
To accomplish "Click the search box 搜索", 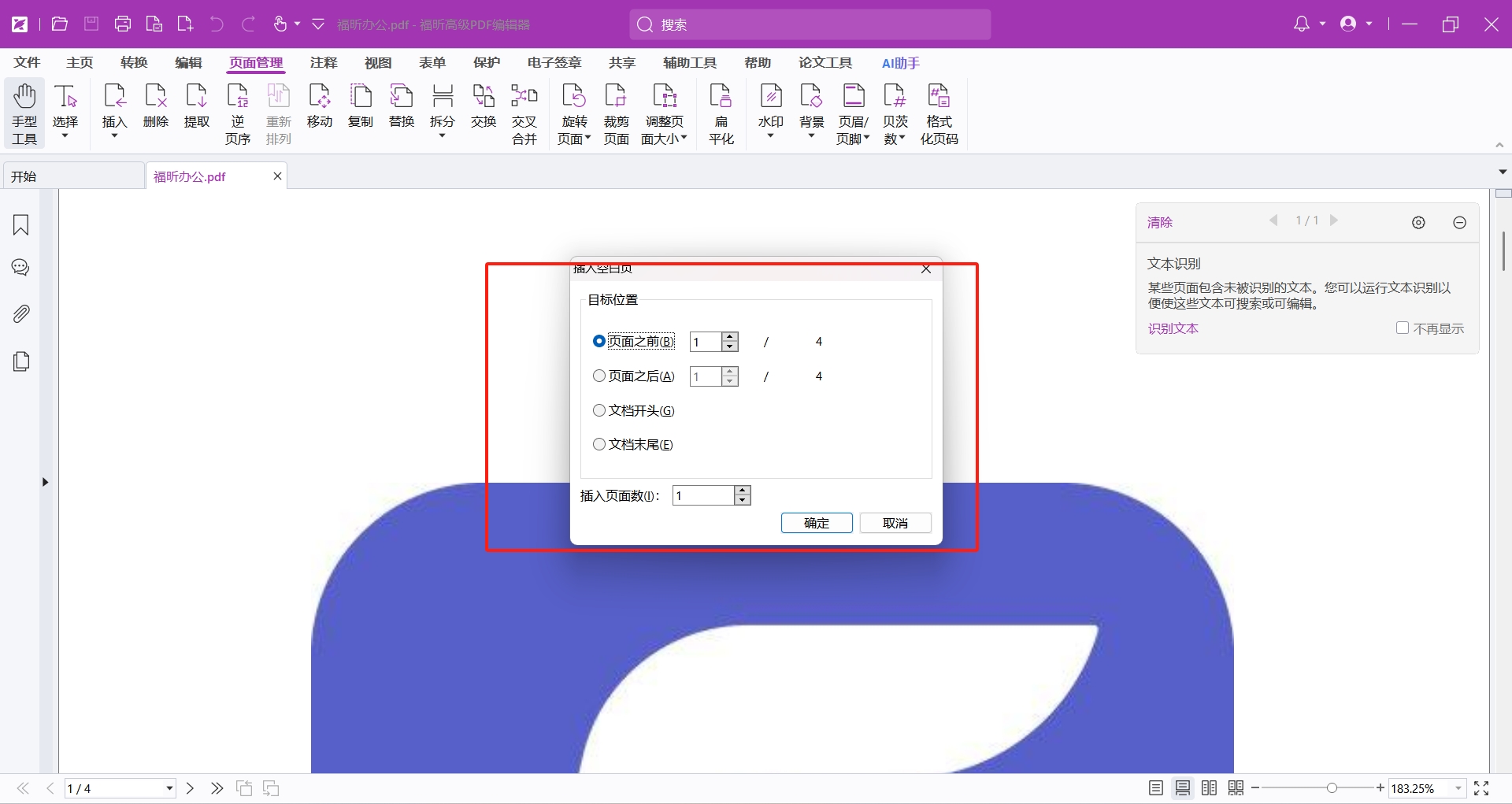I will point(810,24).
